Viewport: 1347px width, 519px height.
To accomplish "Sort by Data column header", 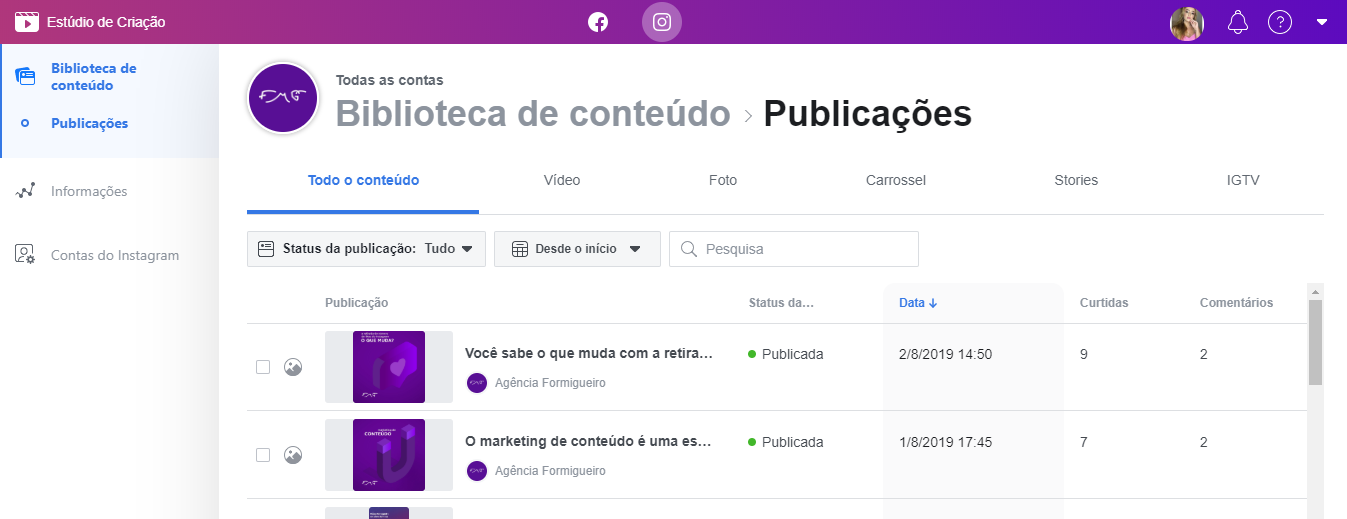I will tap(918, 303).
